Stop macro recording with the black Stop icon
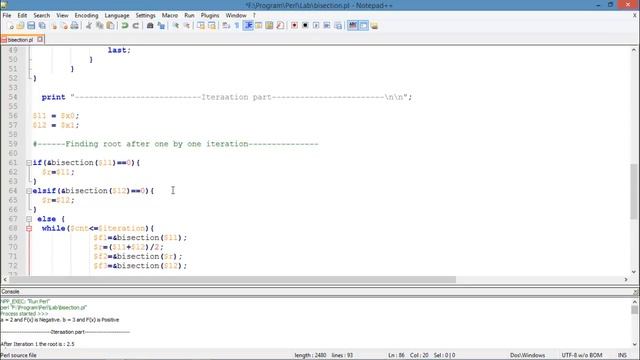640x360 pixels. tap(305, 26)
